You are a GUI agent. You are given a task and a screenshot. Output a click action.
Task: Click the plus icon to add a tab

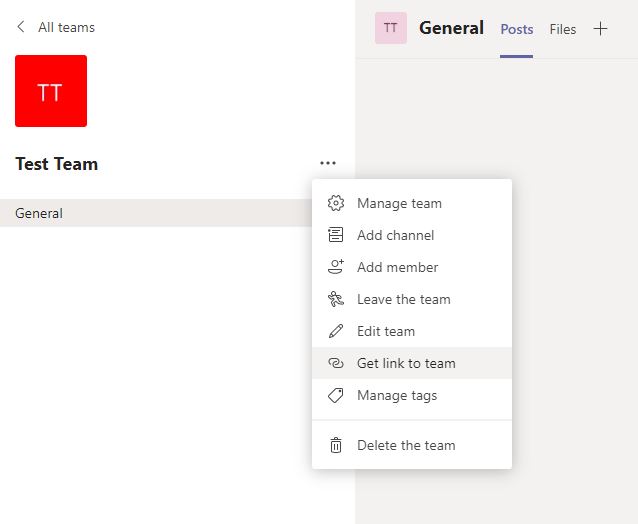600,29
